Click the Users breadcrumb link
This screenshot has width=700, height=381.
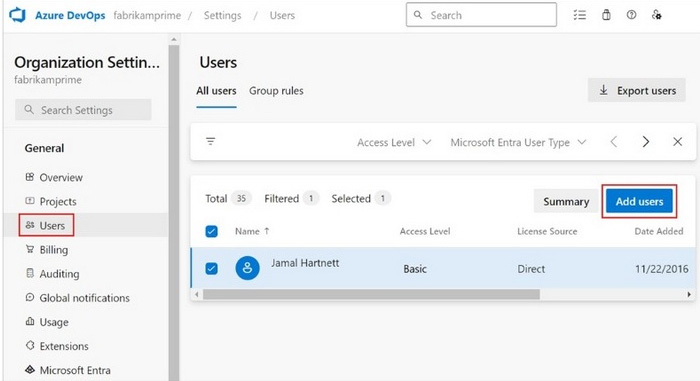(282, 15)
